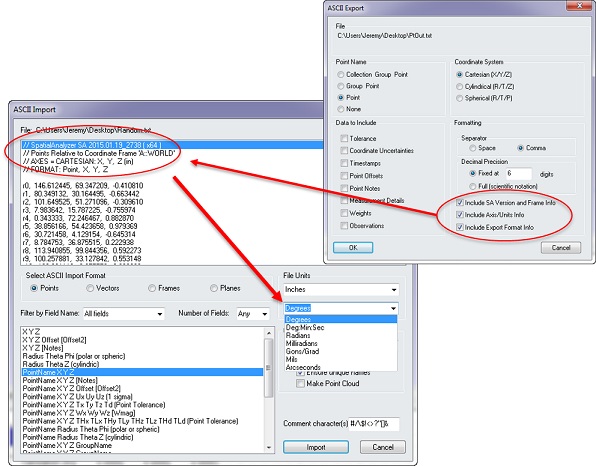Collapse the Degrees angle units dropdown

pos(393,308)
